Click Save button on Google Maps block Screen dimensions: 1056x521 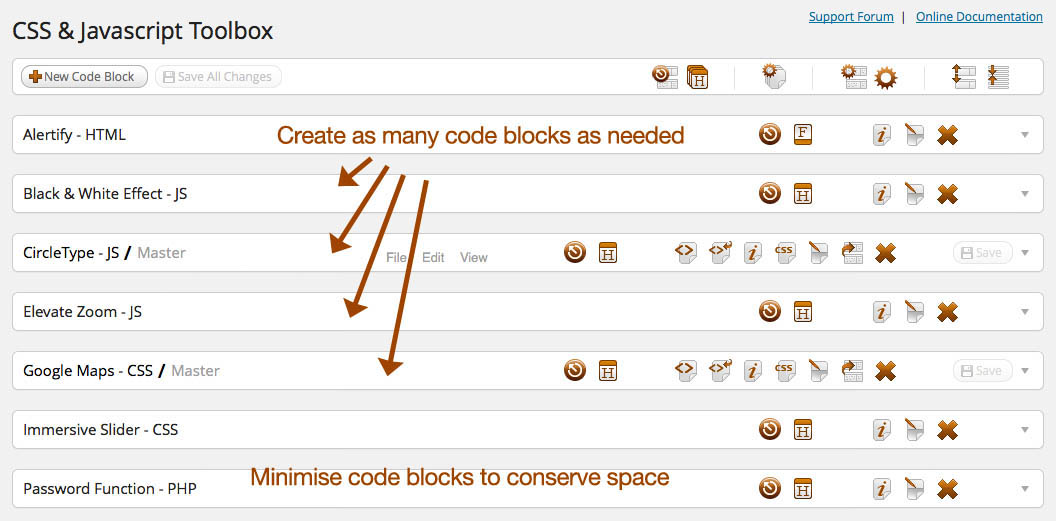click(x=982, y=371)
